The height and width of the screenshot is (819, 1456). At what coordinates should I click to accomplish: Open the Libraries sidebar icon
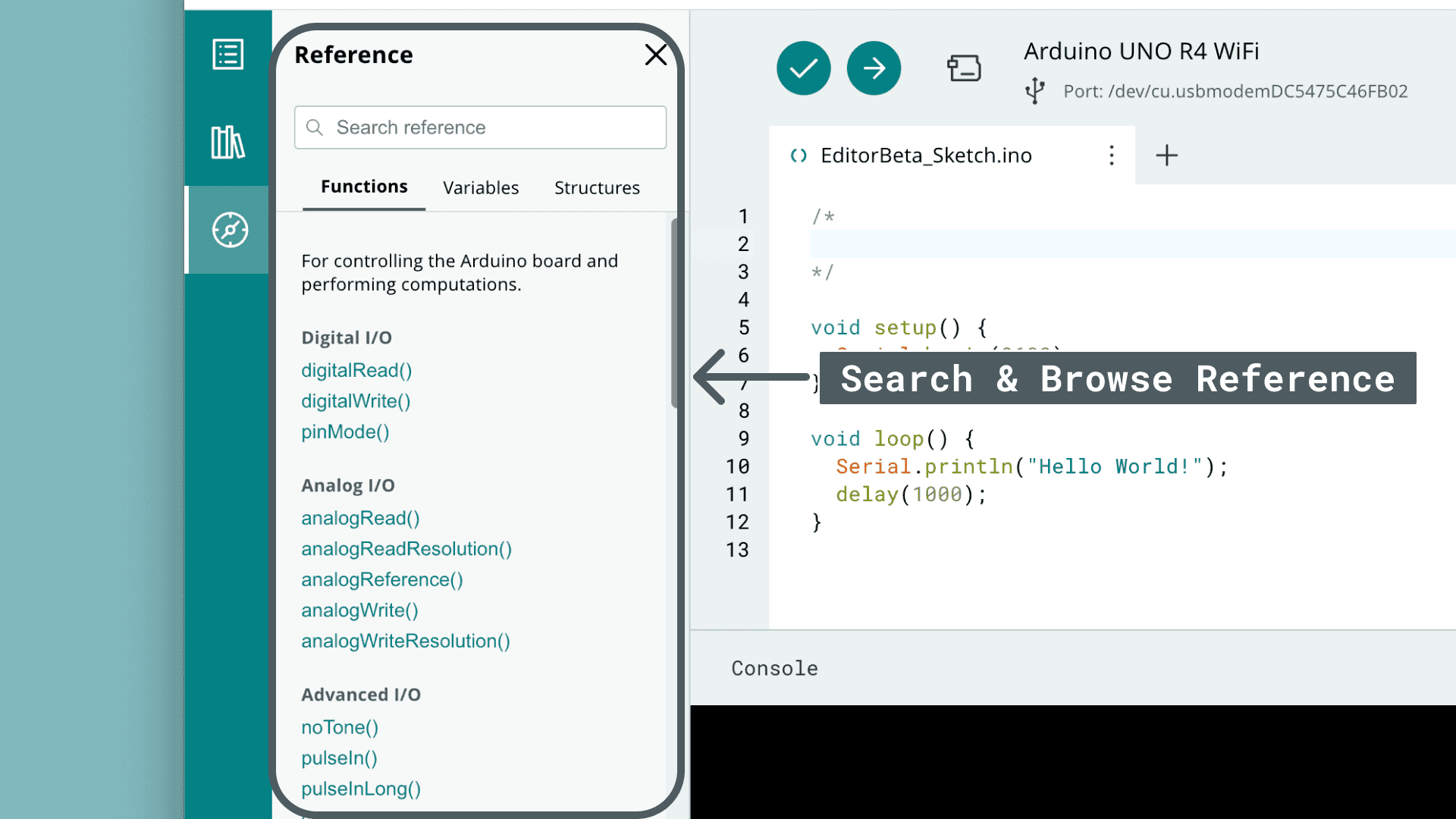(x=227, y=143)
